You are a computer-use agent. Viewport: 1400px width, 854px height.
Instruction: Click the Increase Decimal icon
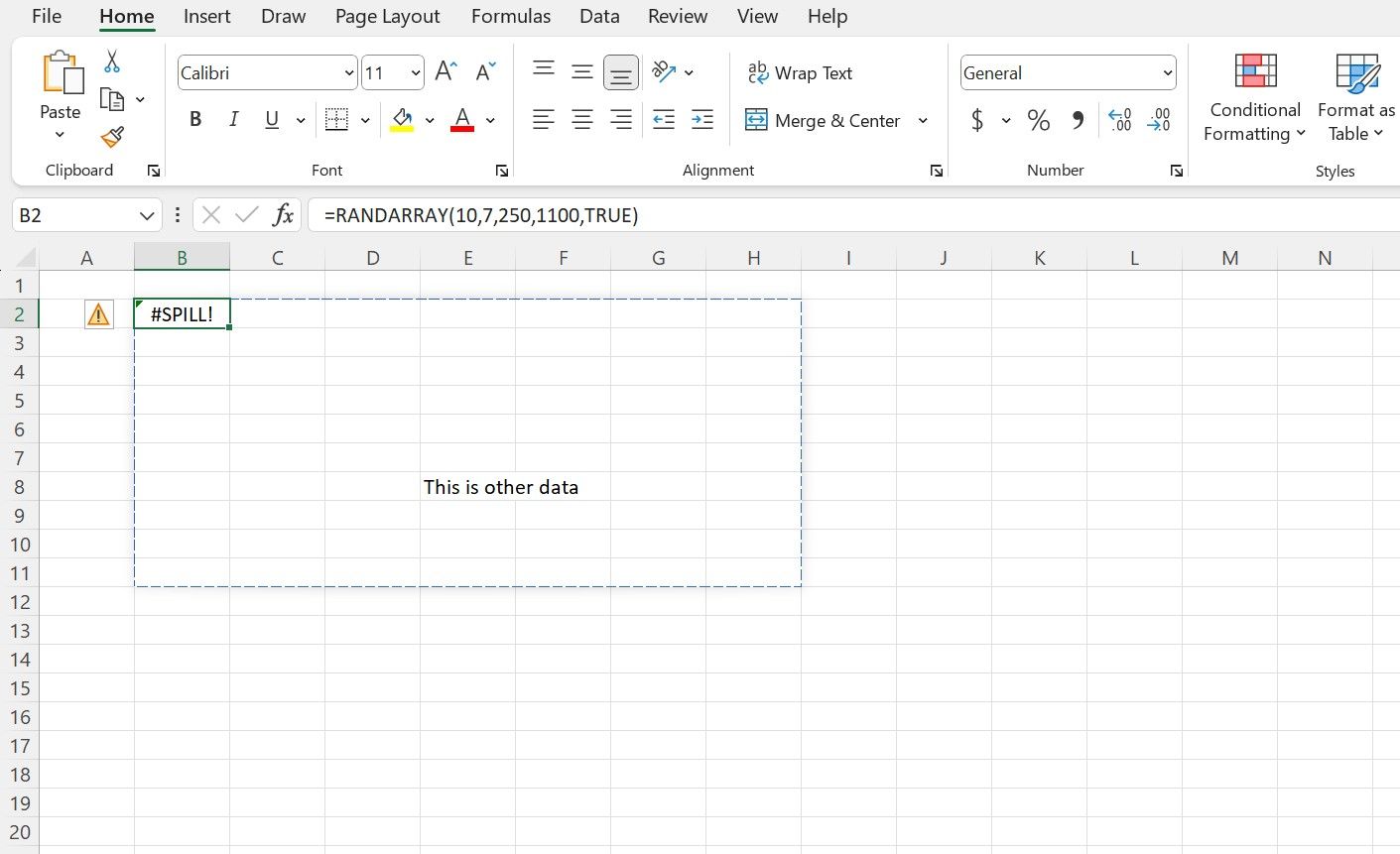click(x=1119, y=119)
